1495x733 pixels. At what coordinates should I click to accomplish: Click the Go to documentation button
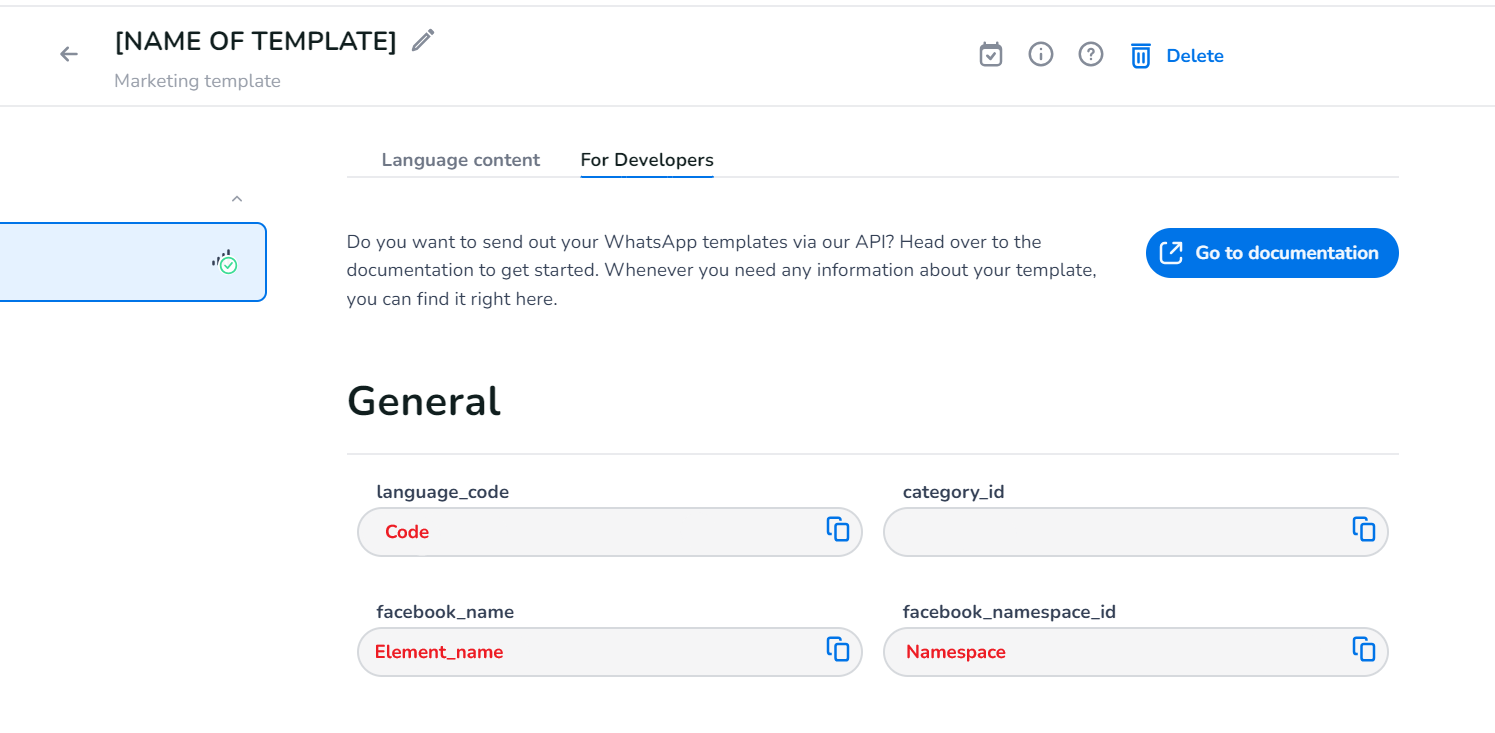coord(1271,253)
